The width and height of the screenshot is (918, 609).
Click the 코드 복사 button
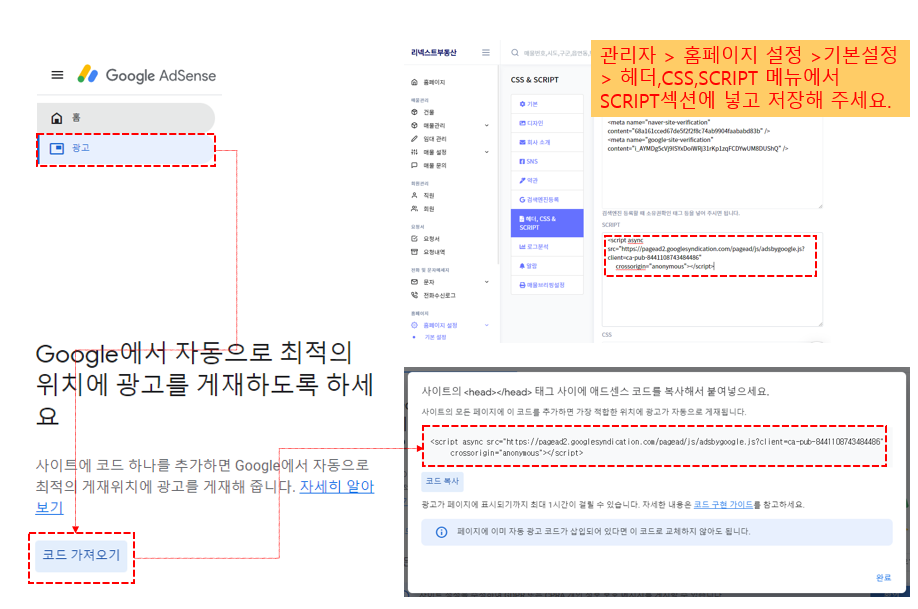(x=442, y=481)
